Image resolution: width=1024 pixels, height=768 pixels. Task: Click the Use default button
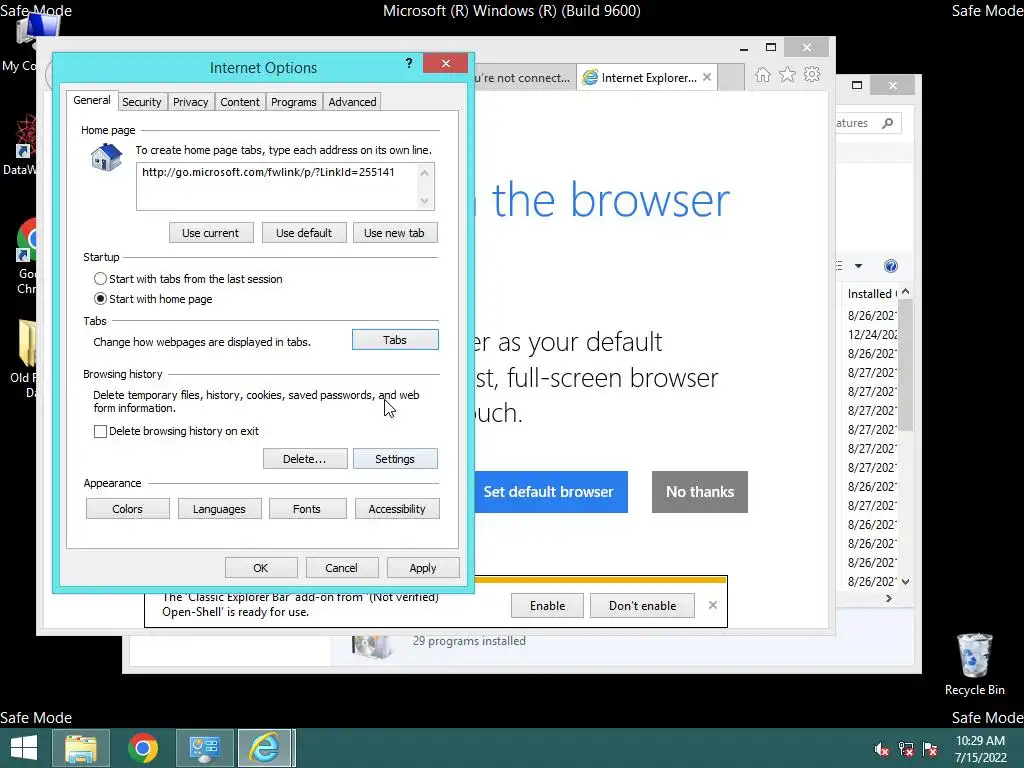(x=304, y=233)
